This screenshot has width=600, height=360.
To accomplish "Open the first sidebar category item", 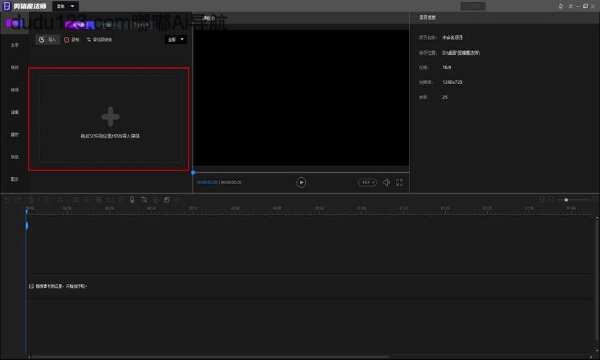I will pos(15,45).
